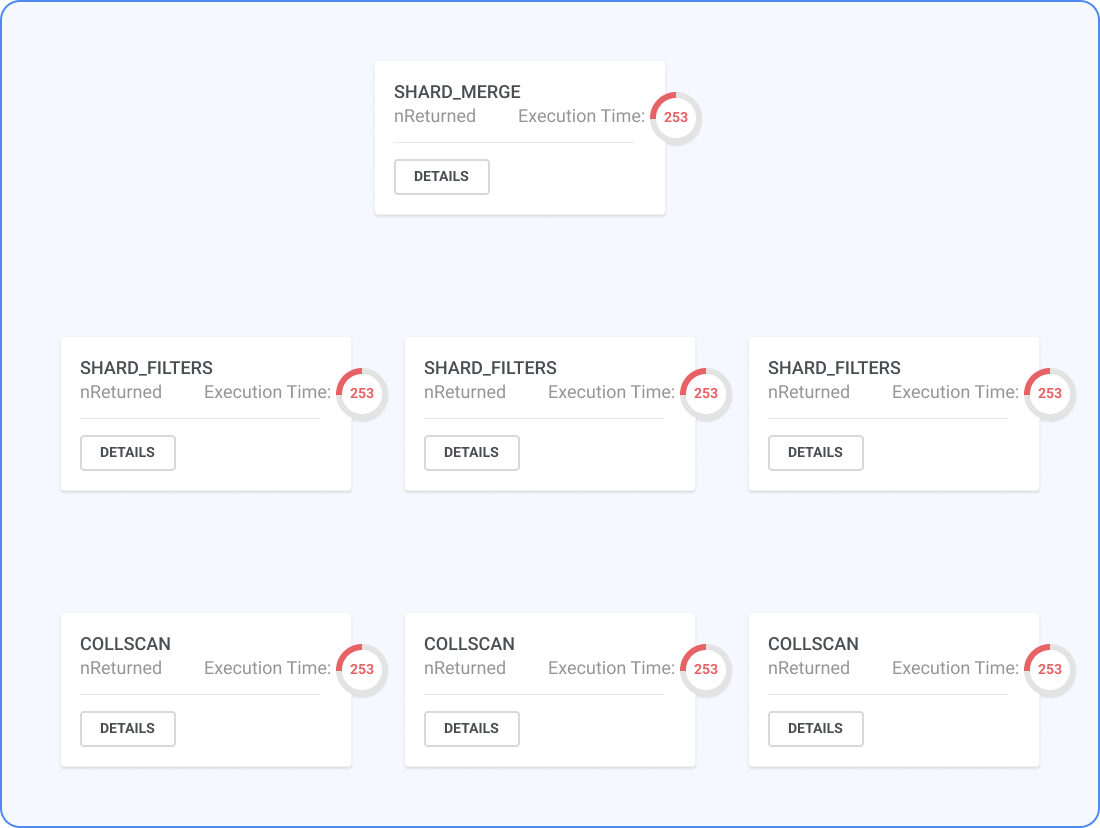Screen dimensions: 1100x828
Task: Show DETAILS for the middle COLLSCAN card
Action: pos(471,728)
